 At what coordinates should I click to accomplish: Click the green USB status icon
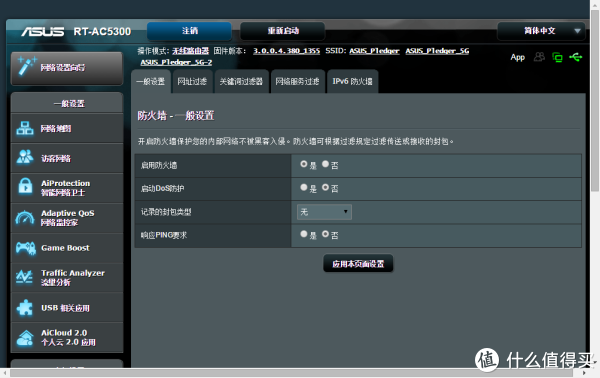(x=576, y=57)
